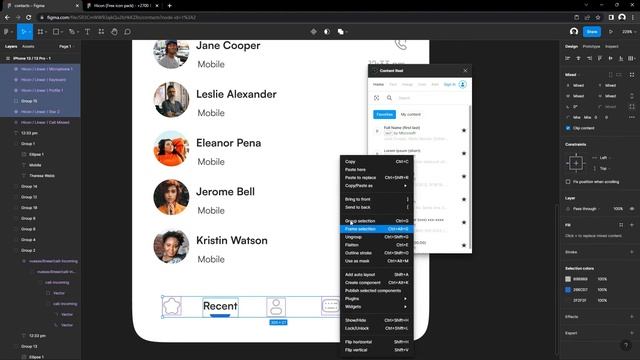Click the Present play icon
Viewport: 640px width, 360px height.
(611, 32)
